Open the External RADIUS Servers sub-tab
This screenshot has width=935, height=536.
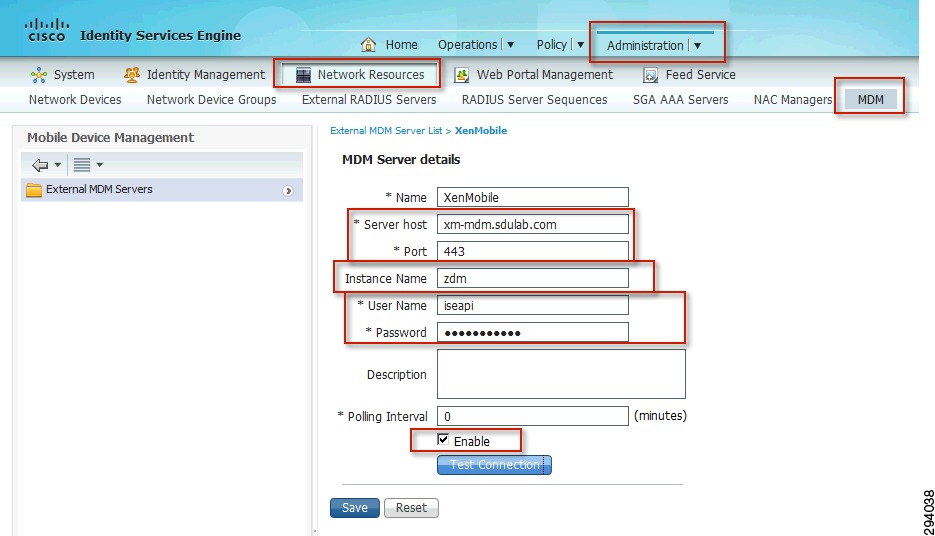click(x=369, y=100)
